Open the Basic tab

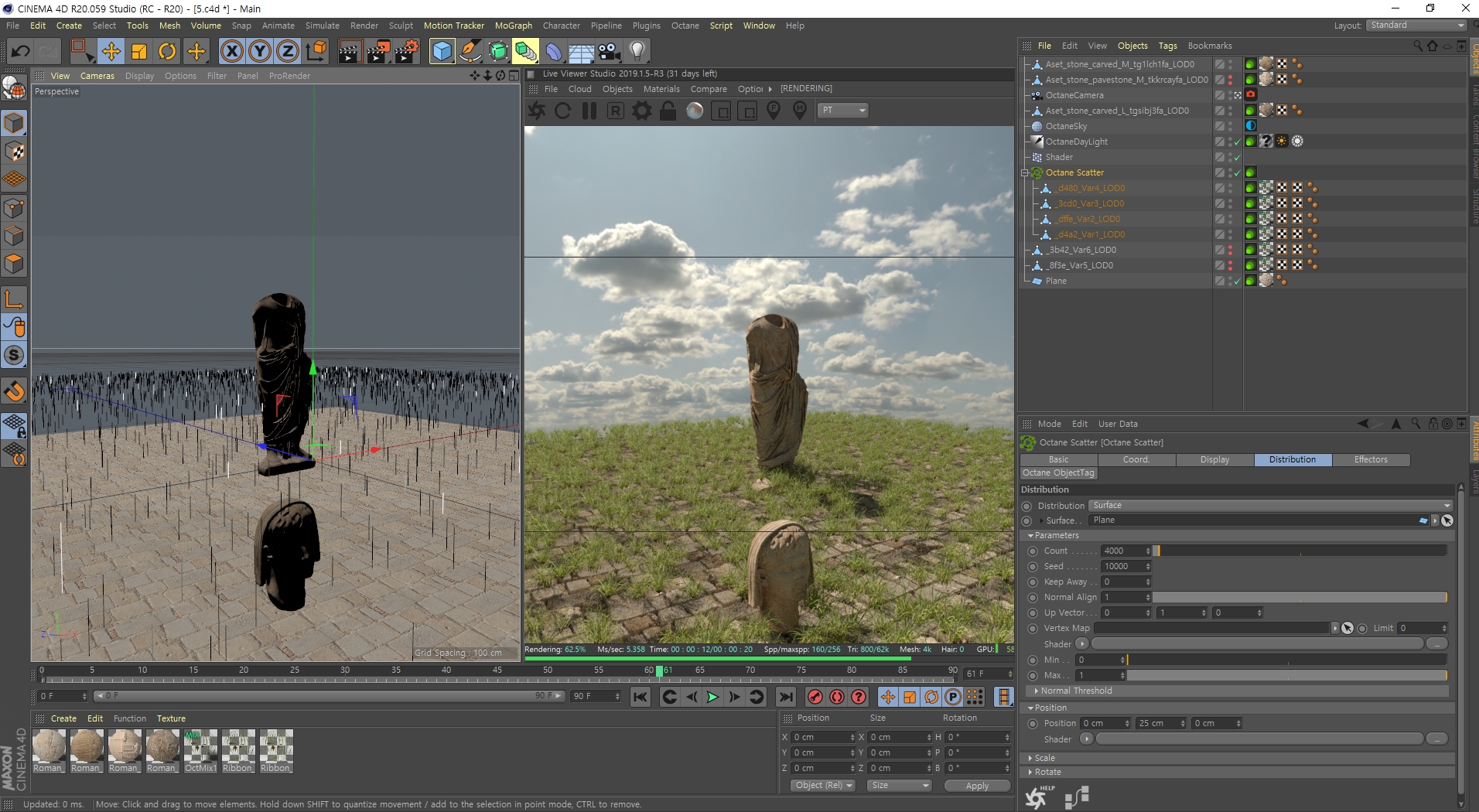pyautogui.click(x=1058, y=459)
